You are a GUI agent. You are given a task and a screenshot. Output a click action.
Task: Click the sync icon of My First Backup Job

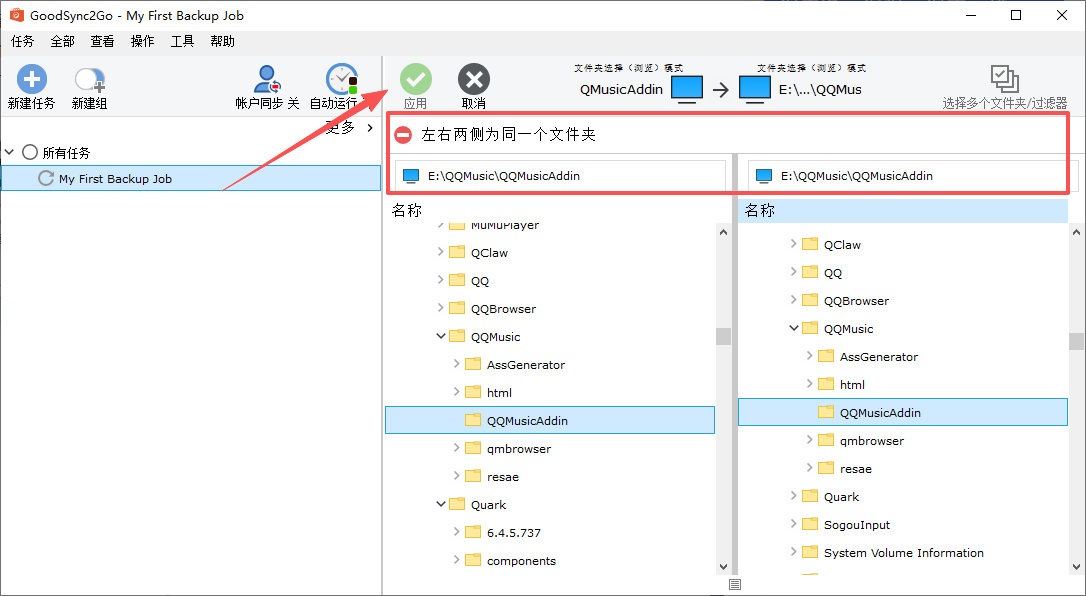pyautogui.click(x=46, y=178)
